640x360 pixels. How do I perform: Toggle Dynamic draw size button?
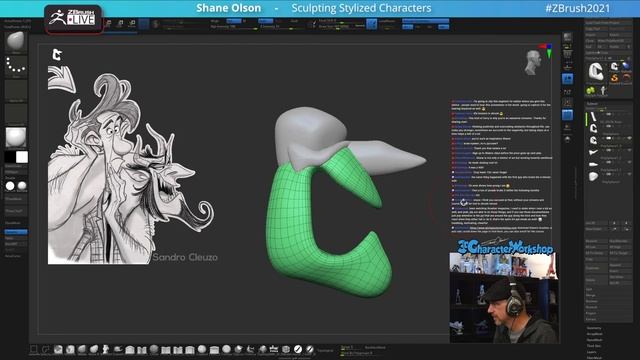(x=360, y=26)
